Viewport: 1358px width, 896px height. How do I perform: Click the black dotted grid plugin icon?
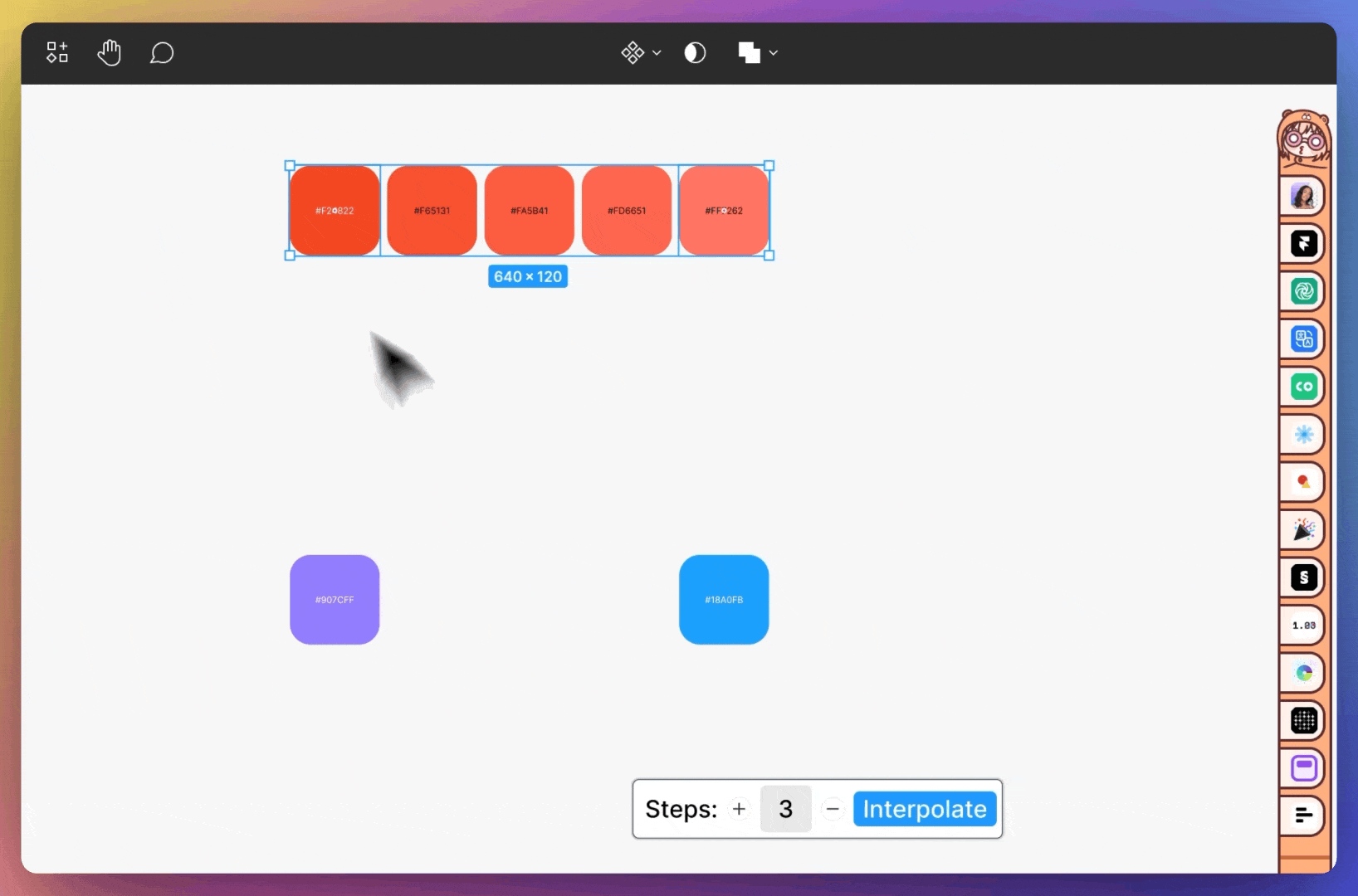[1303, 720]
